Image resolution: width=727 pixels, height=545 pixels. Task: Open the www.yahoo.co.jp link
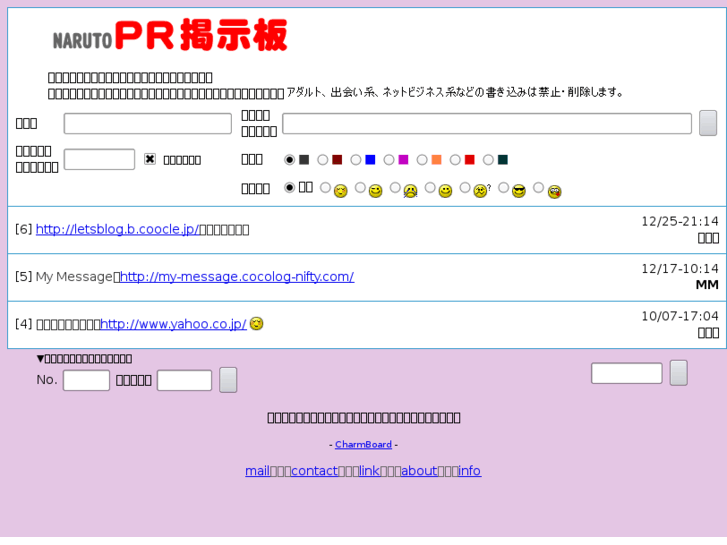173,324
